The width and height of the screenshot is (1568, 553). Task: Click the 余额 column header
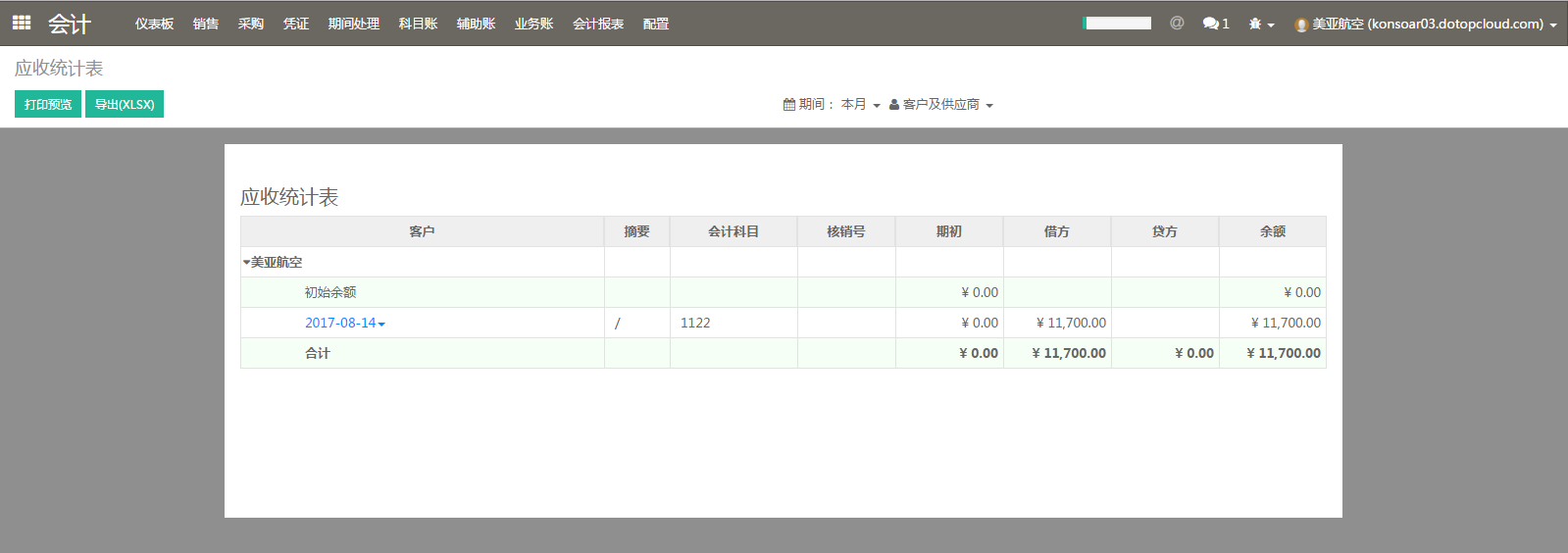[x=1273, y=231]
